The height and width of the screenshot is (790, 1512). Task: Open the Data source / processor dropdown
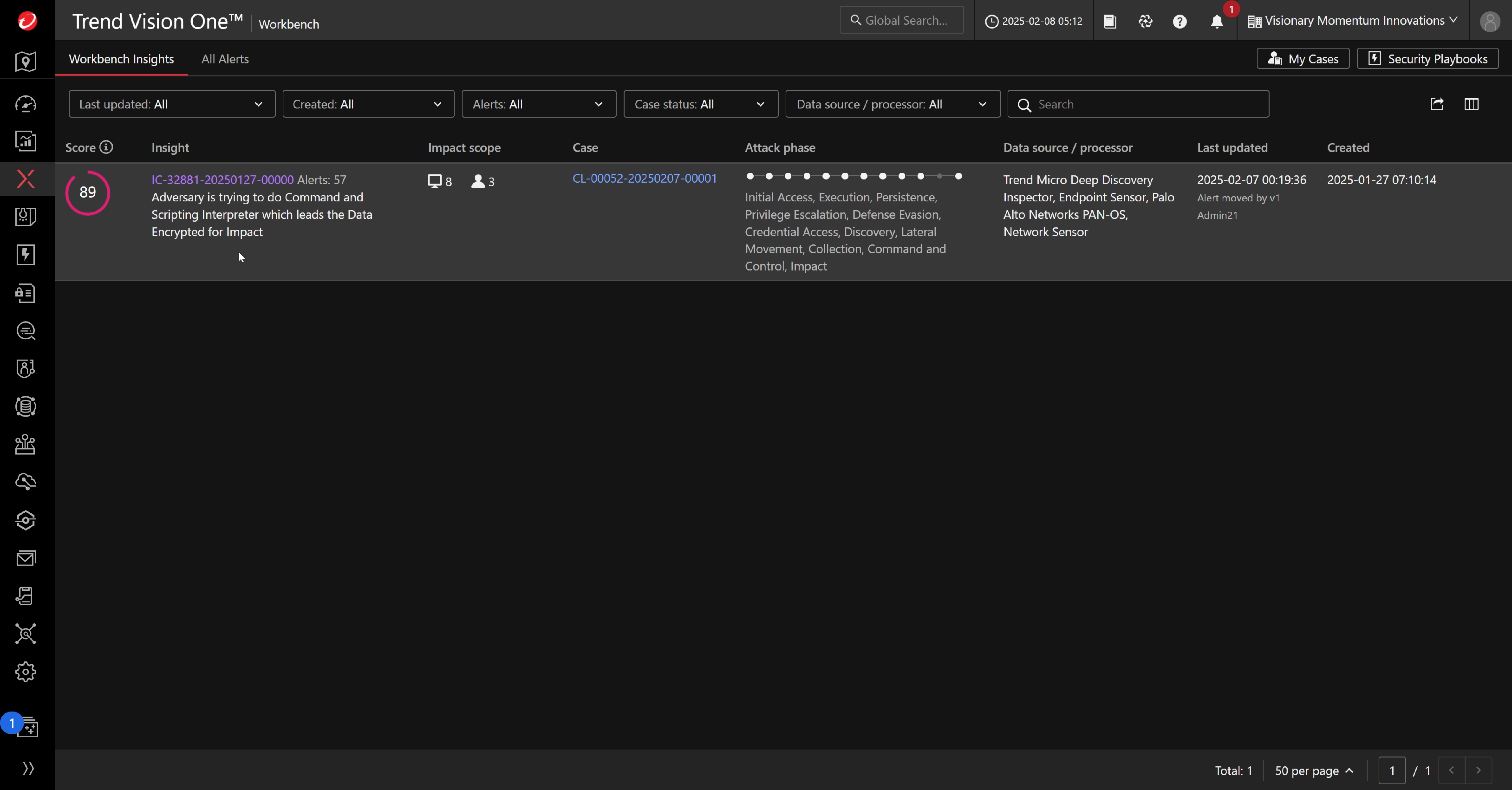pyautogui.click(x=893, y=104)
